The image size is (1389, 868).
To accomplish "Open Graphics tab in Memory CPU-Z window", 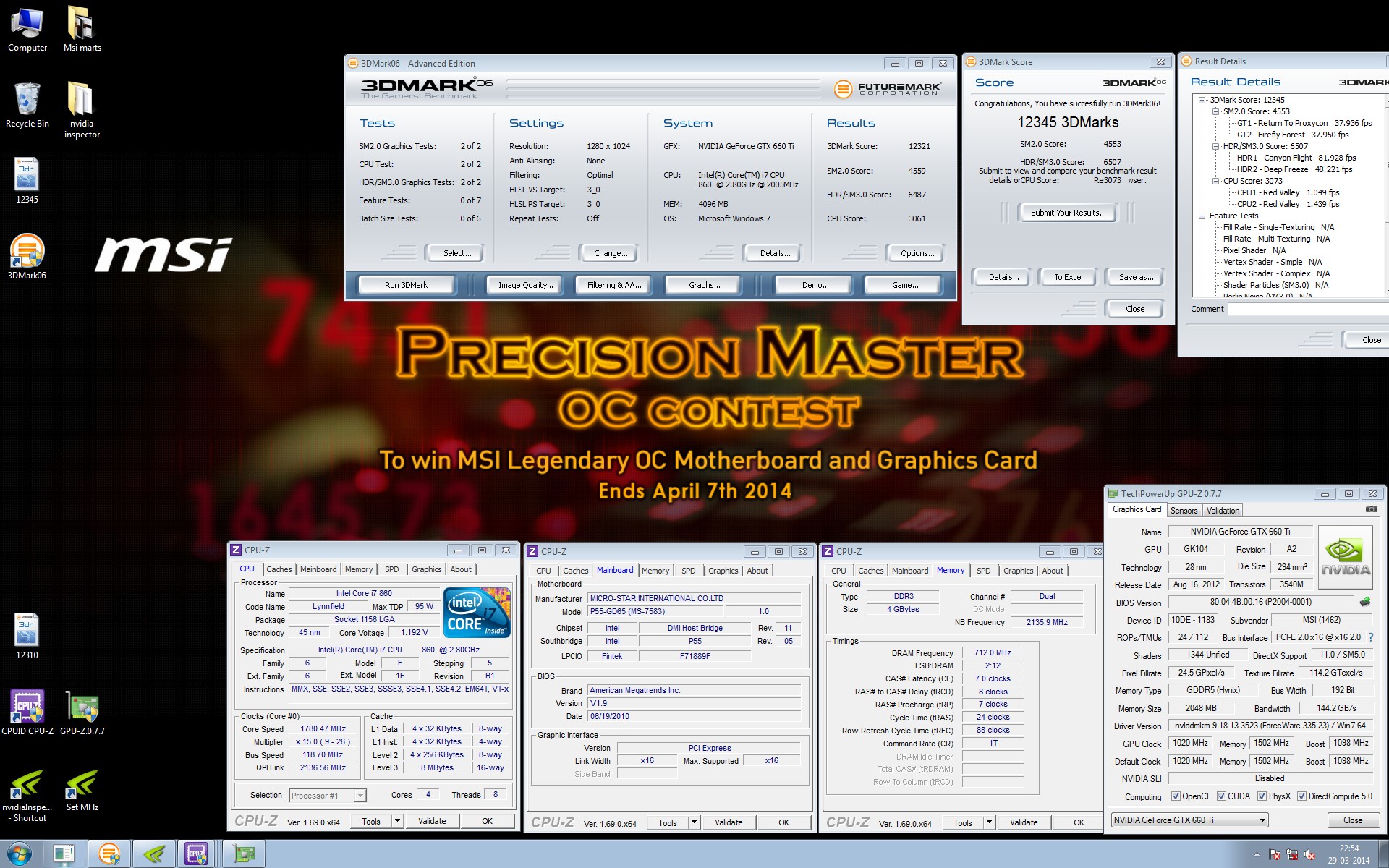I will [x=1018, y=571].
